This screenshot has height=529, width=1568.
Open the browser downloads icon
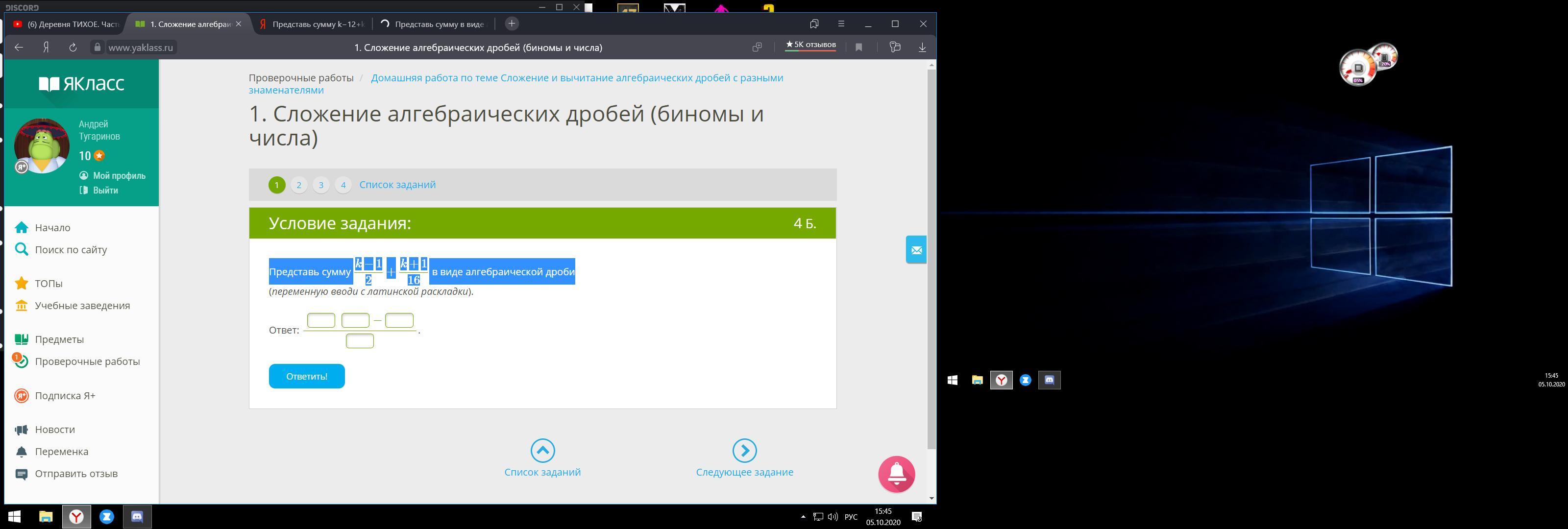tap(922, 48)
